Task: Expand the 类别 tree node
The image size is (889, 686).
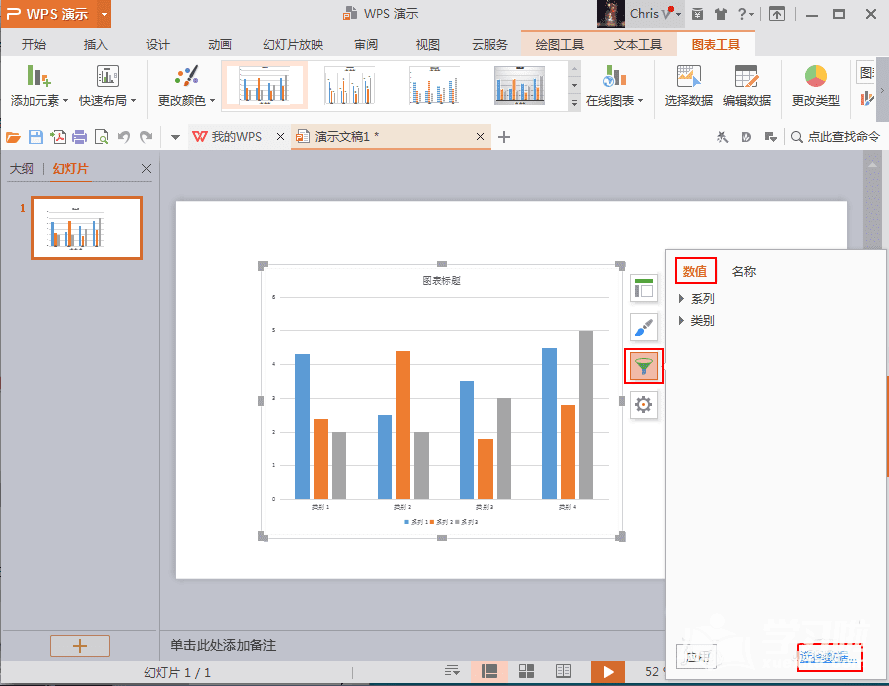Action: [682, 321]
